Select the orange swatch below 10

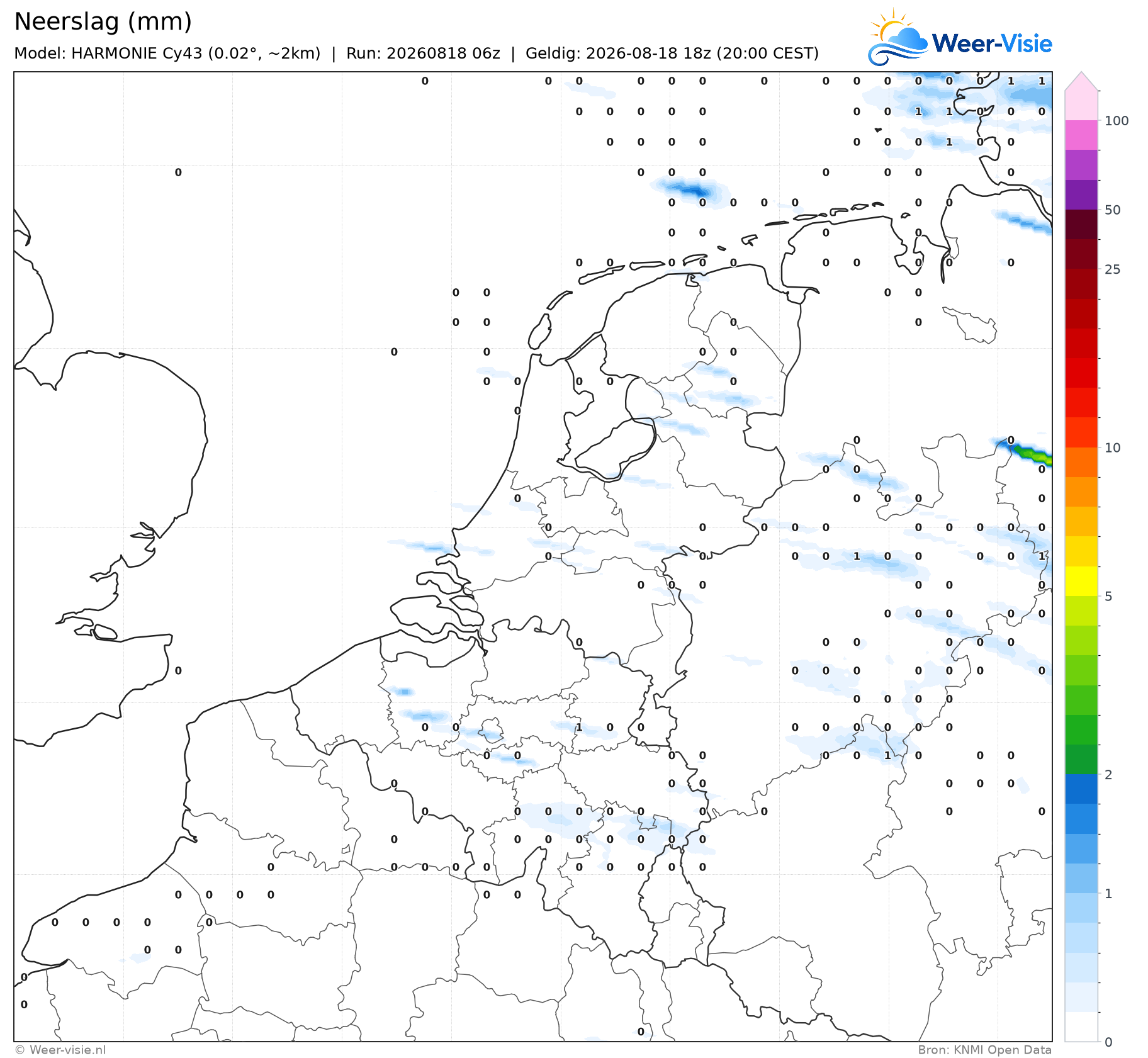tap(1081, 462)
